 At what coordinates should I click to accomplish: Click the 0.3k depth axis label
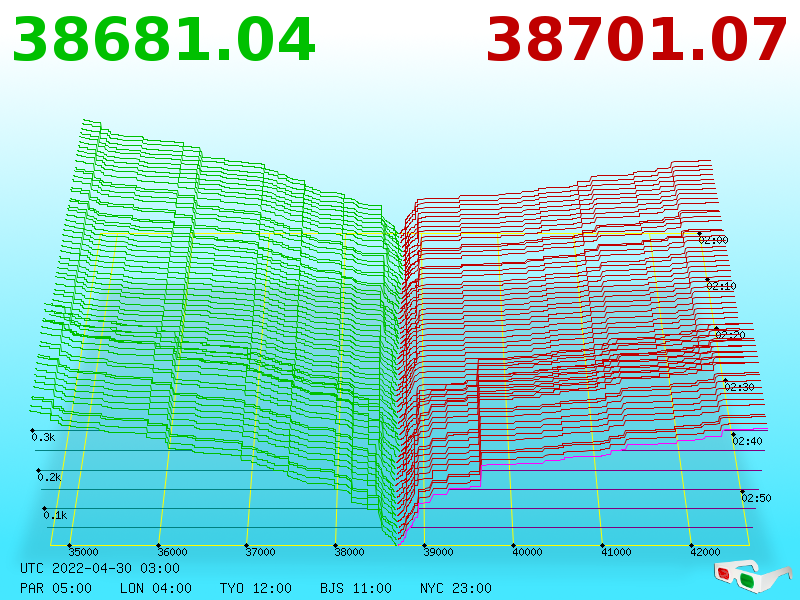click(x=43, y=437)
